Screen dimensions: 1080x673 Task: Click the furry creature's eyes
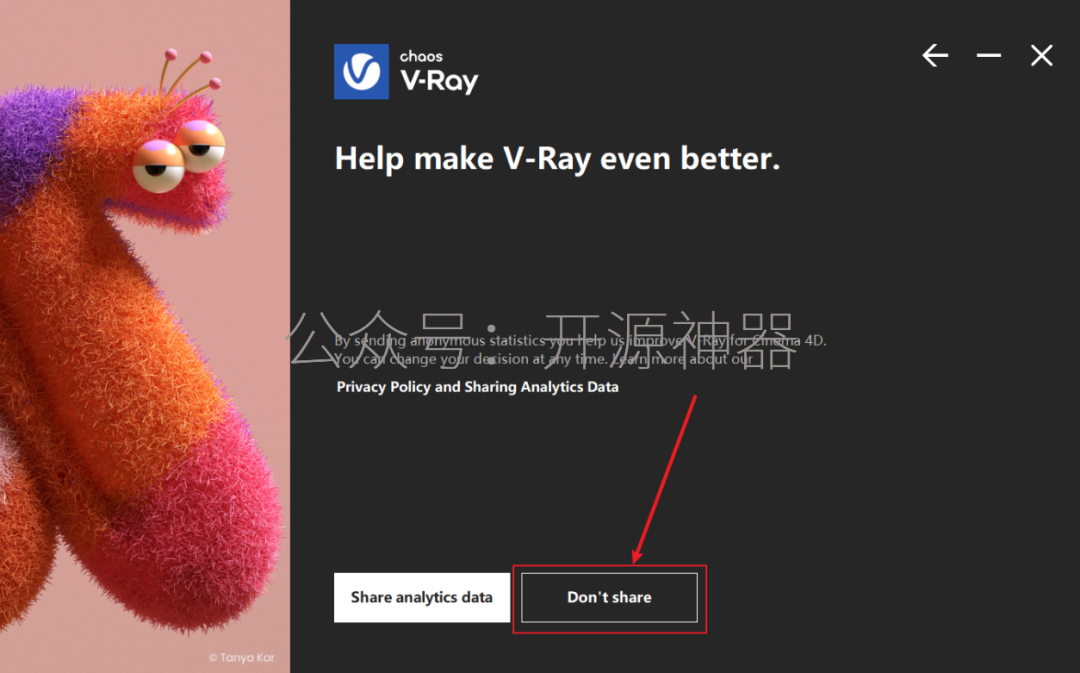tap(179, 156)
